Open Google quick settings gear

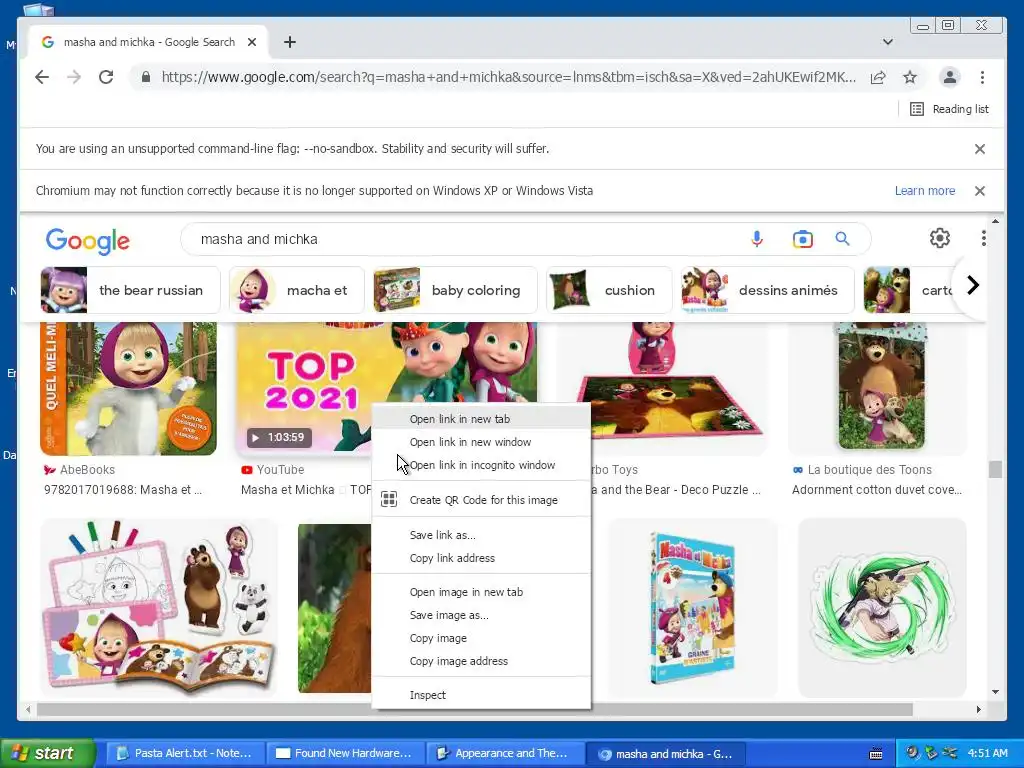pos(940,238)
